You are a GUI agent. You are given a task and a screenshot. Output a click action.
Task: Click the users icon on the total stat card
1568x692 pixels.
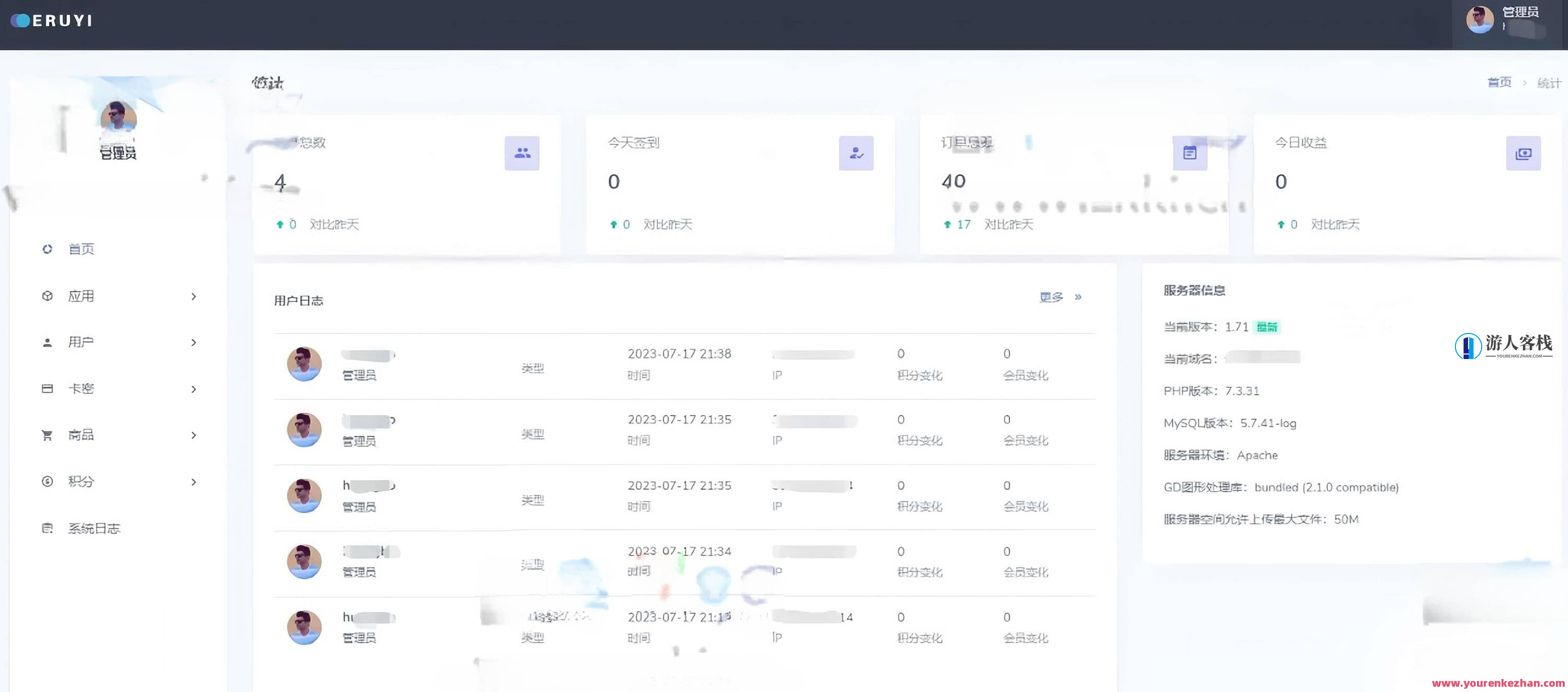tap(522, 153)
